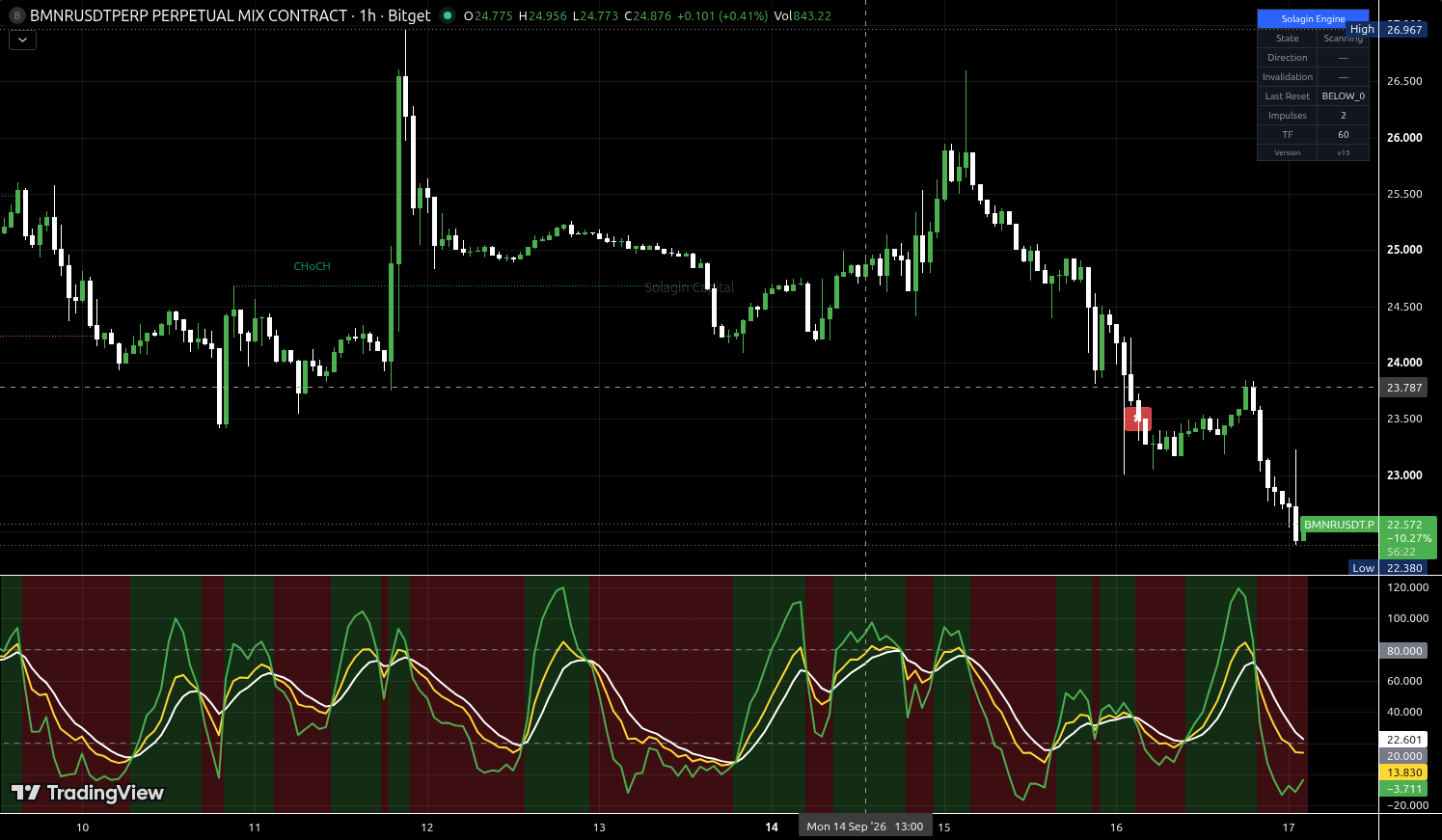Click the high value H24.956
Image resolution: width=1442 pixels, height=840 pixels.
[x=542, y=16]
